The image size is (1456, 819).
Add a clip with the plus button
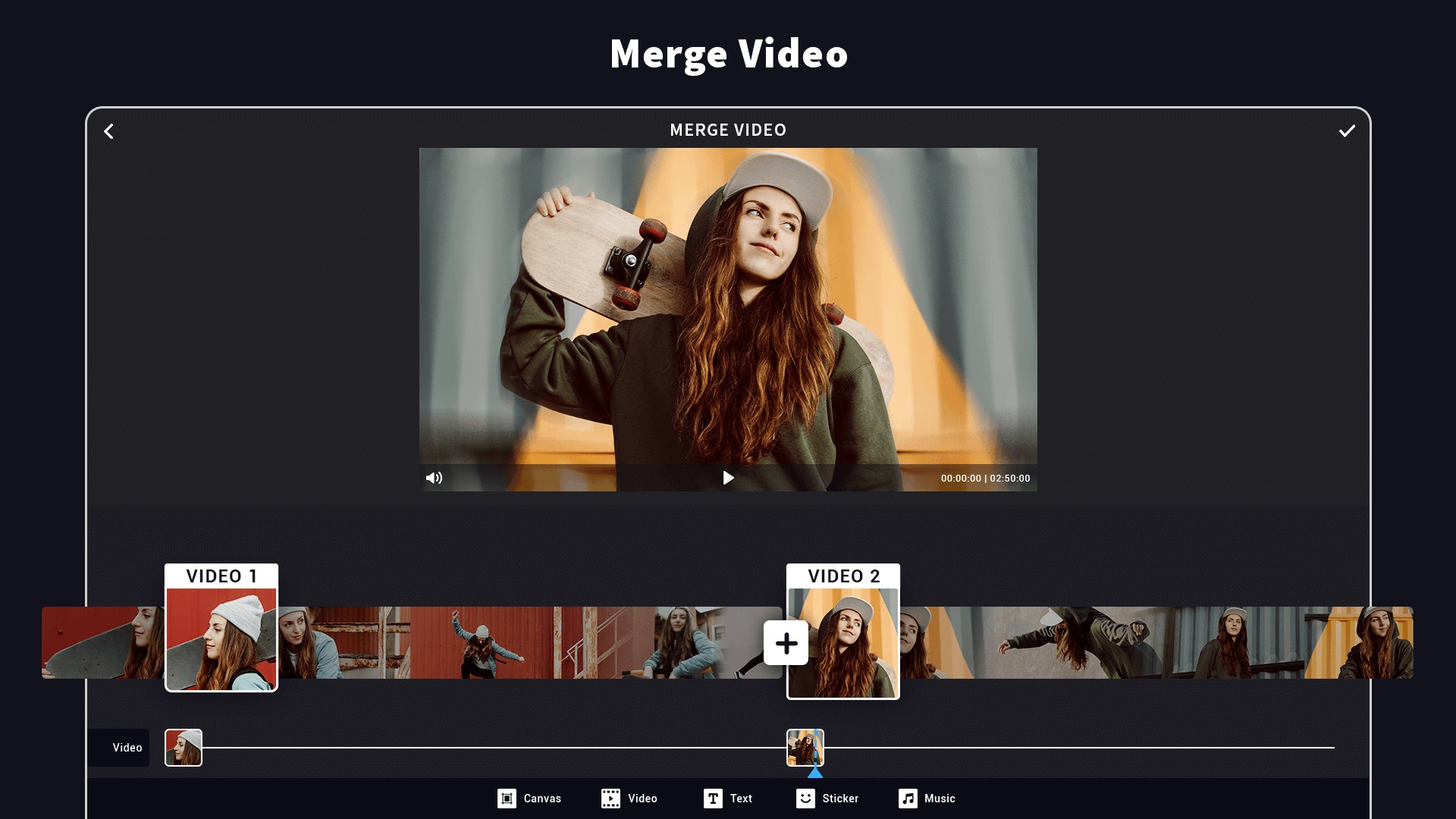(786, 643)
